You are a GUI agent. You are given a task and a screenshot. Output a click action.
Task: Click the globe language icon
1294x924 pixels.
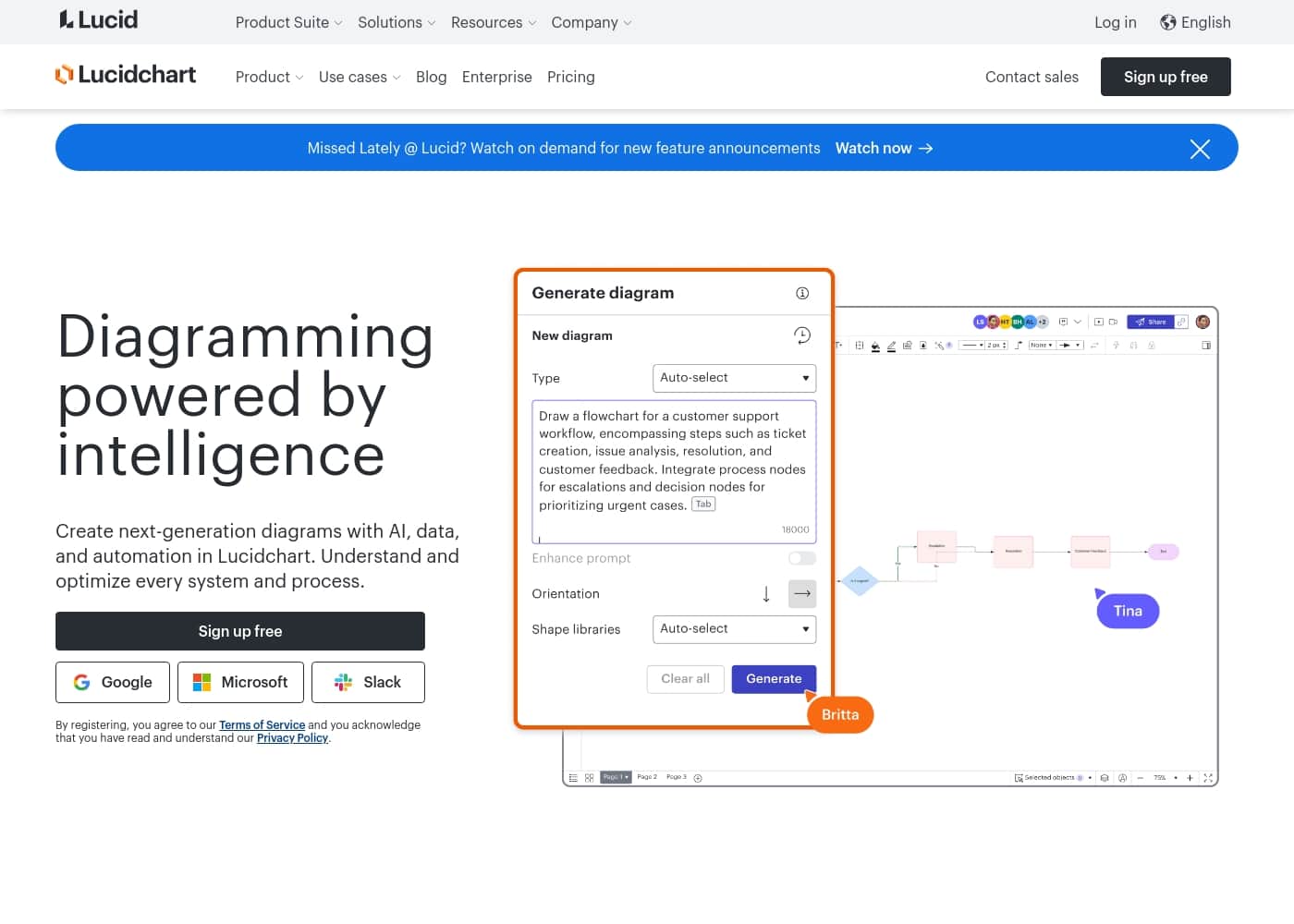pyautogui.click(x=1168, y=22)
